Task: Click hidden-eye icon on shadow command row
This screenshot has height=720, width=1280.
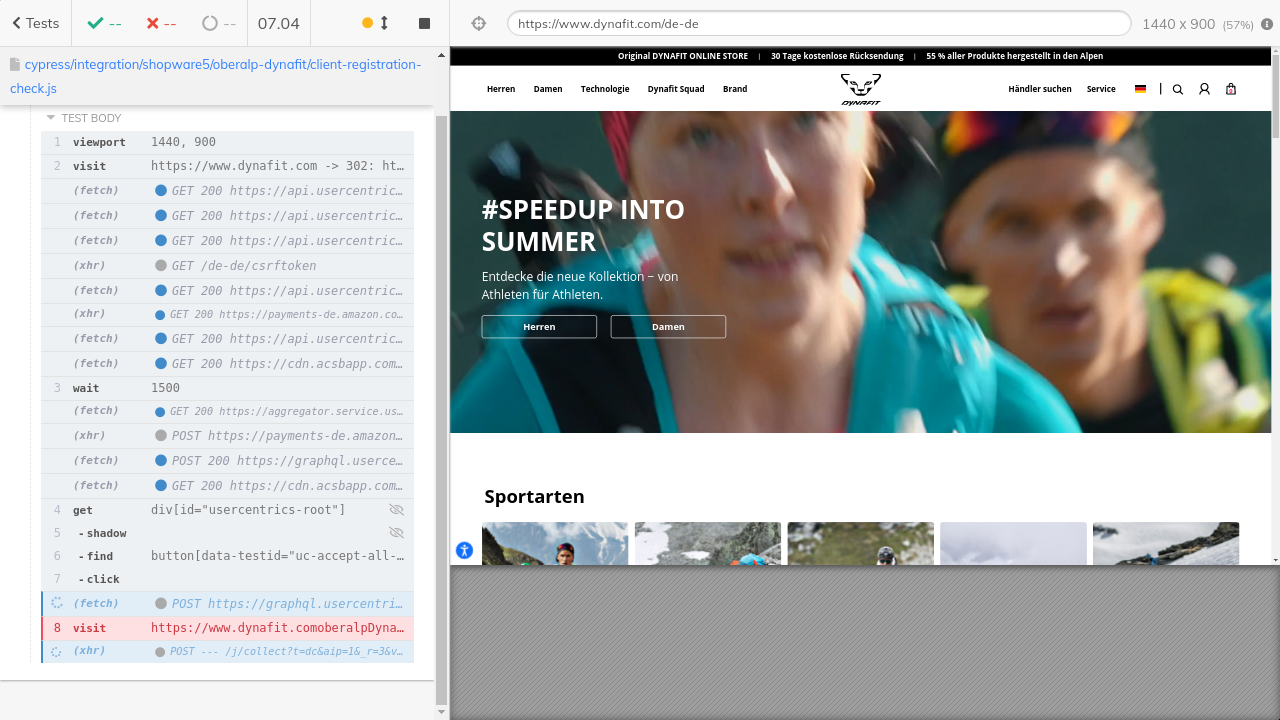Action: coord(396,533)
